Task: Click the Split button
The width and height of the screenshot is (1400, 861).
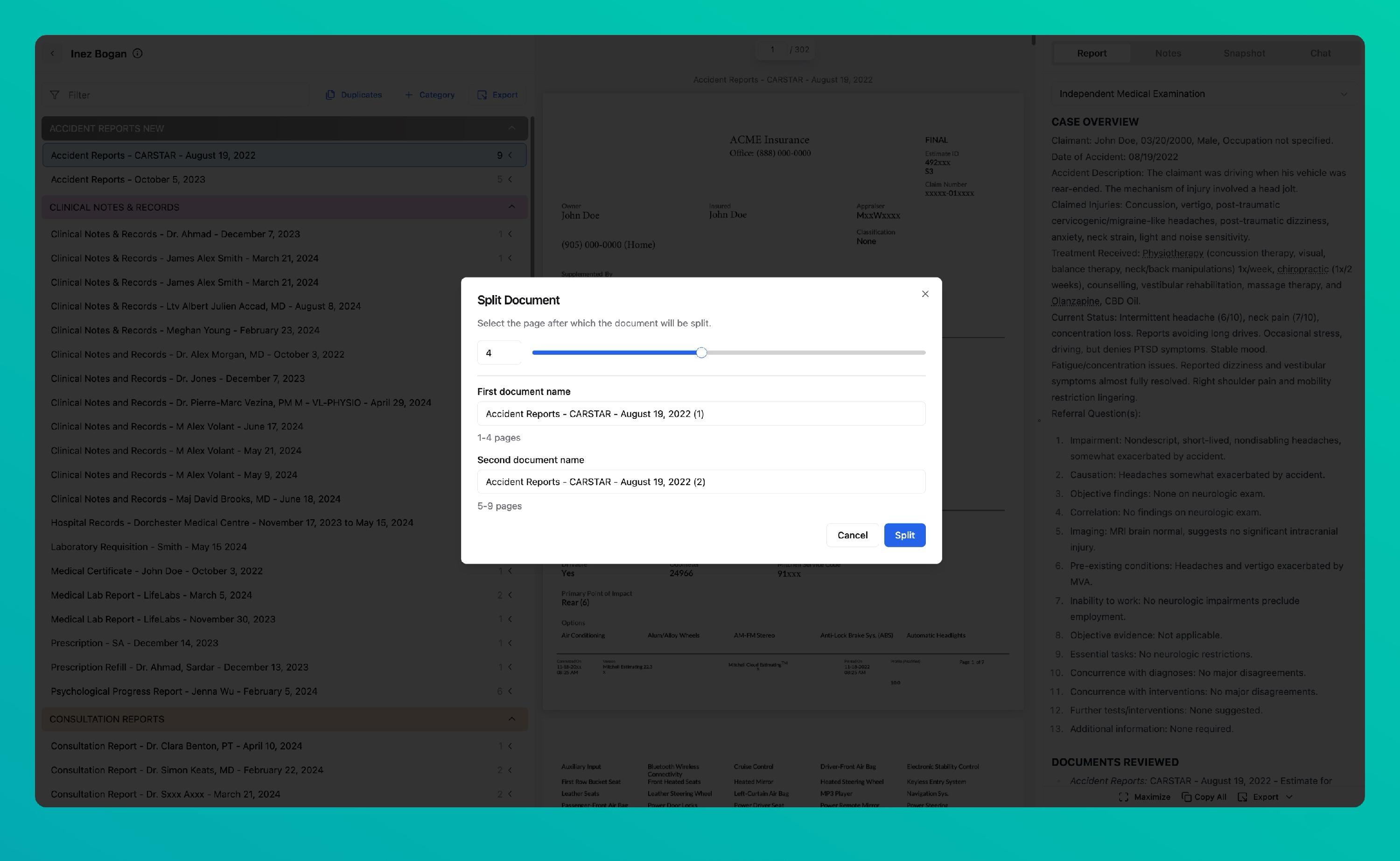Action: click(904, 535)
